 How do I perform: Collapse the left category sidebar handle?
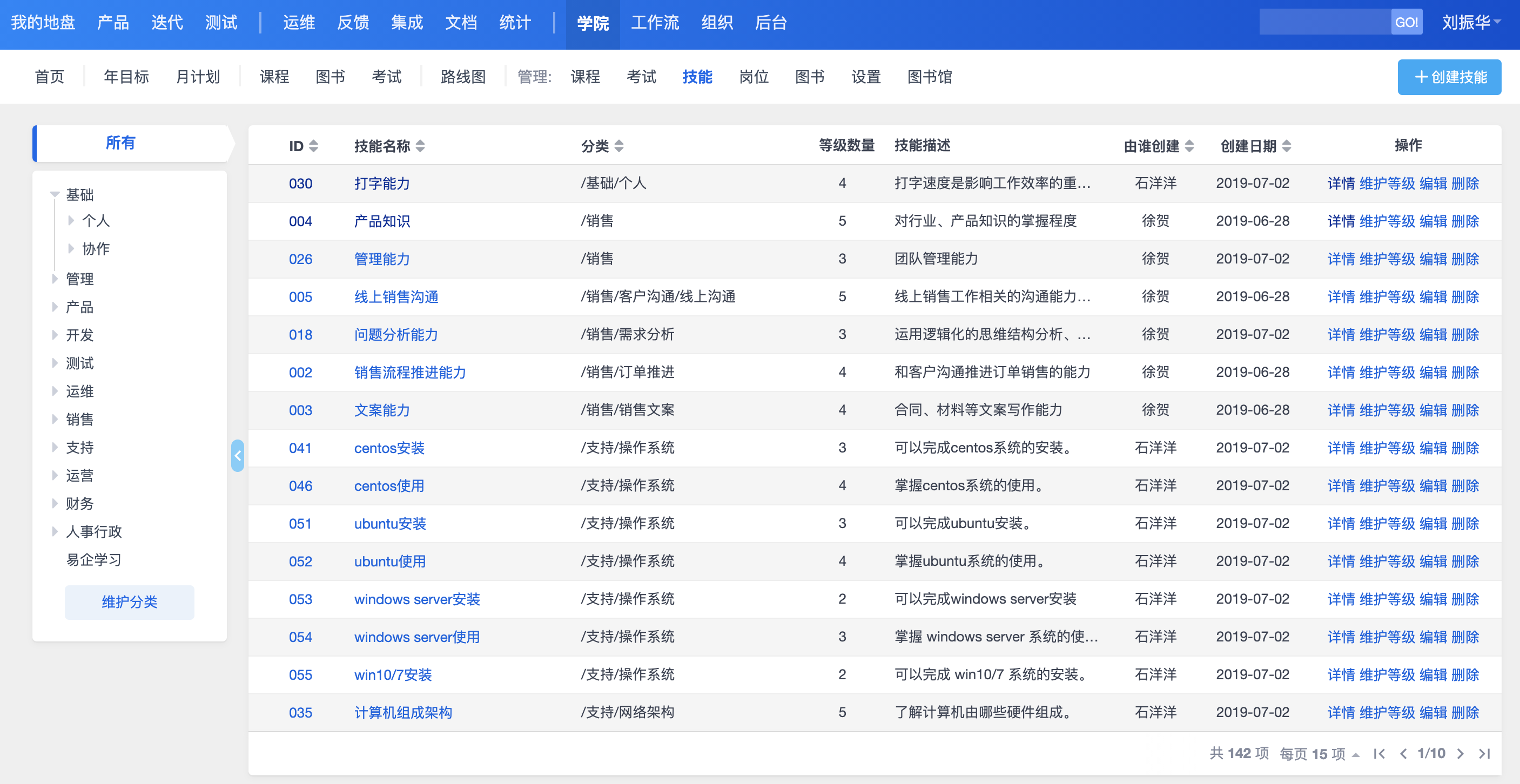pyautogui.click(x=237, y=455)
